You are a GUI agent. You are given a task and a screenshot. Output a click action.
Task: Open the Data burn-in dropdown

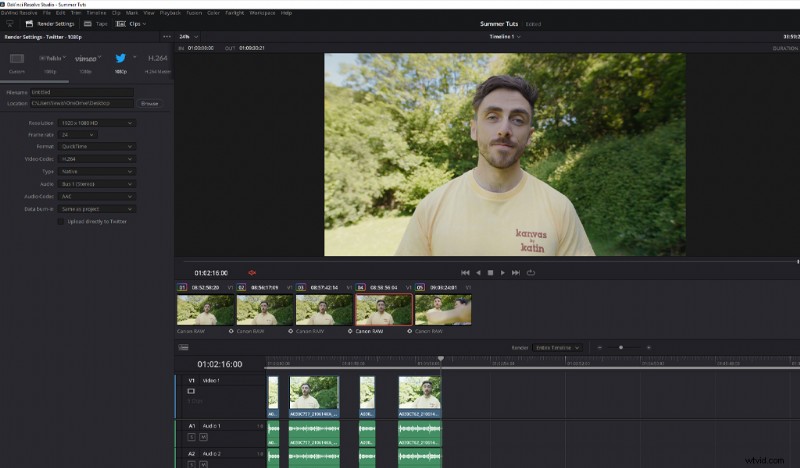click(x=96, y=209)
